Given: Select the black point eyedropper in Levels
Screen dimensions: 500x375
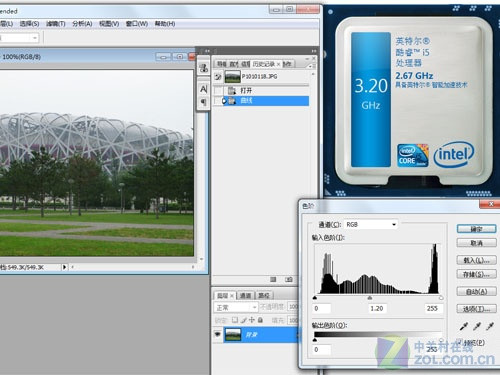Looking at the screenshot, I should click(x=464, y=326).
